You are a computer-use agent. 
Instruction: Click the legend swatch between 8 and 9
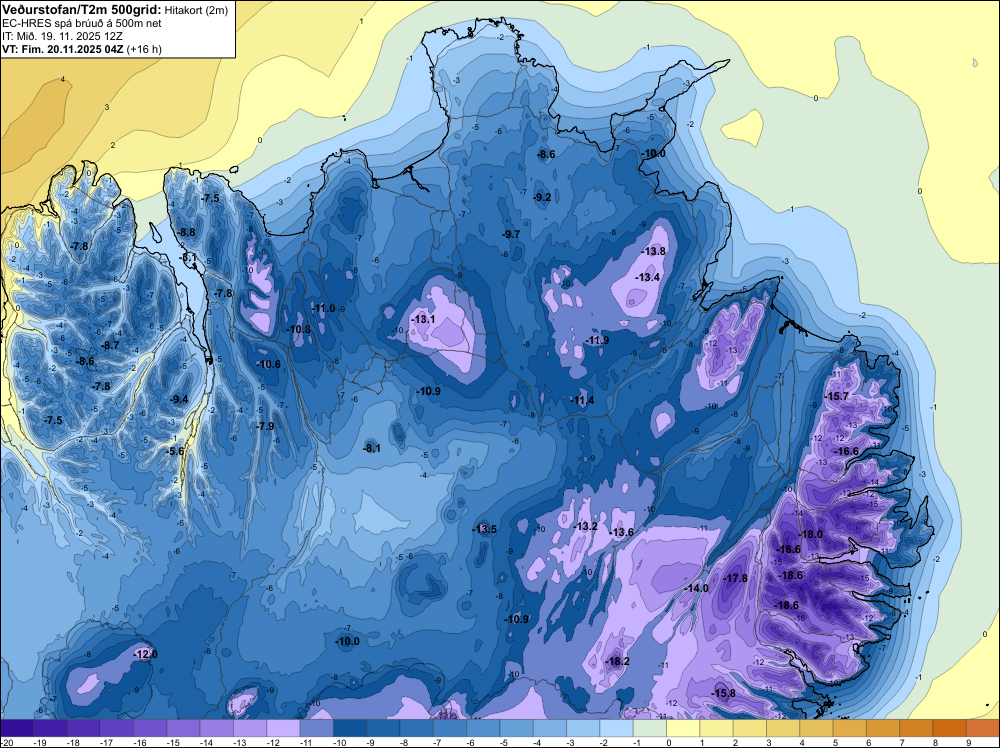pos(949,728)
